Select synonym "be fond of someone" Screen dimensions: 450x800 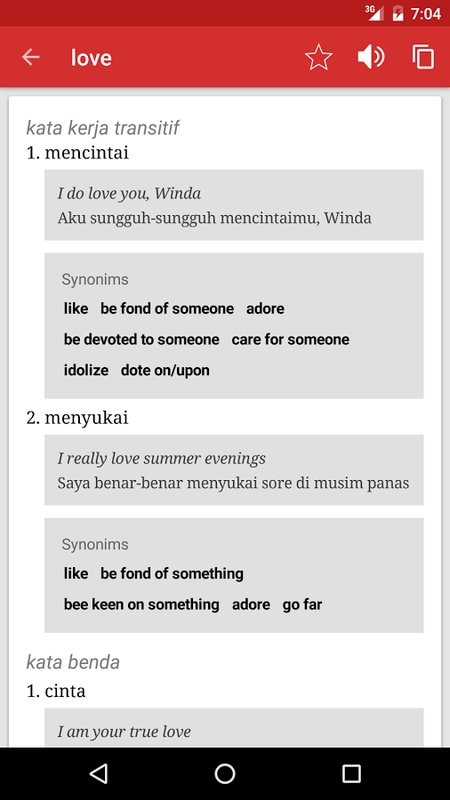pos(167,309)
